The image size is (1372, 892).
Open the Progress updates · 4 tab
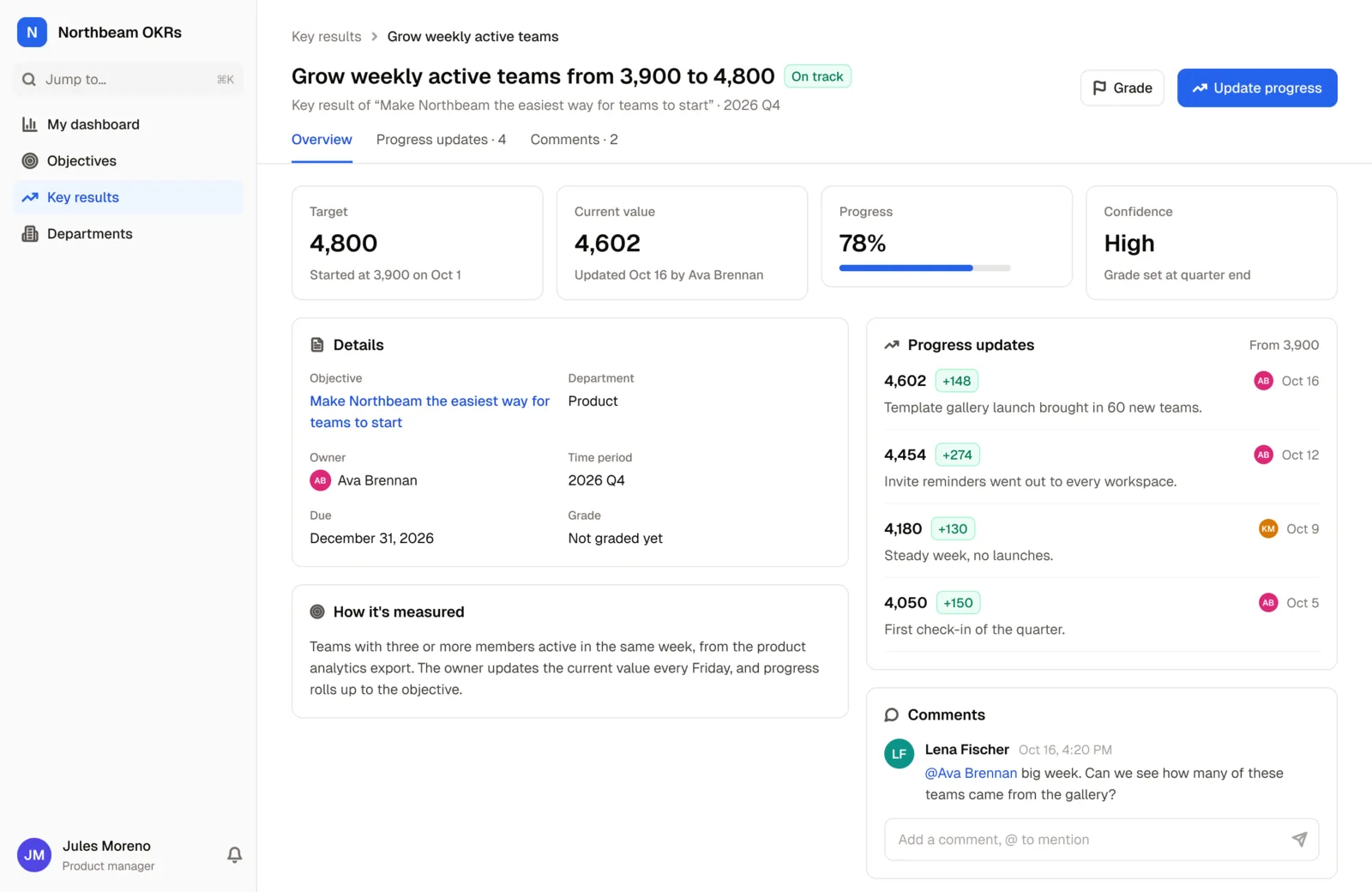(x=441, y=140)
